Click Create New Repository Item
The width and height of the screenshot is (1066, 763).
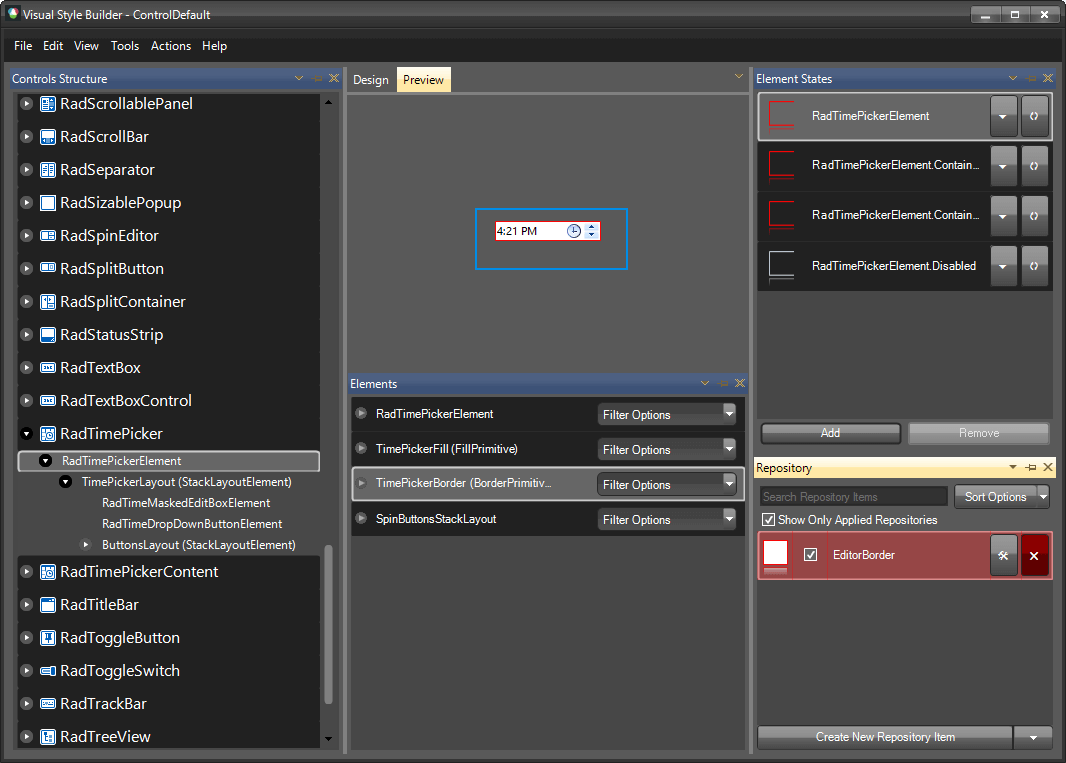[884, 737]
